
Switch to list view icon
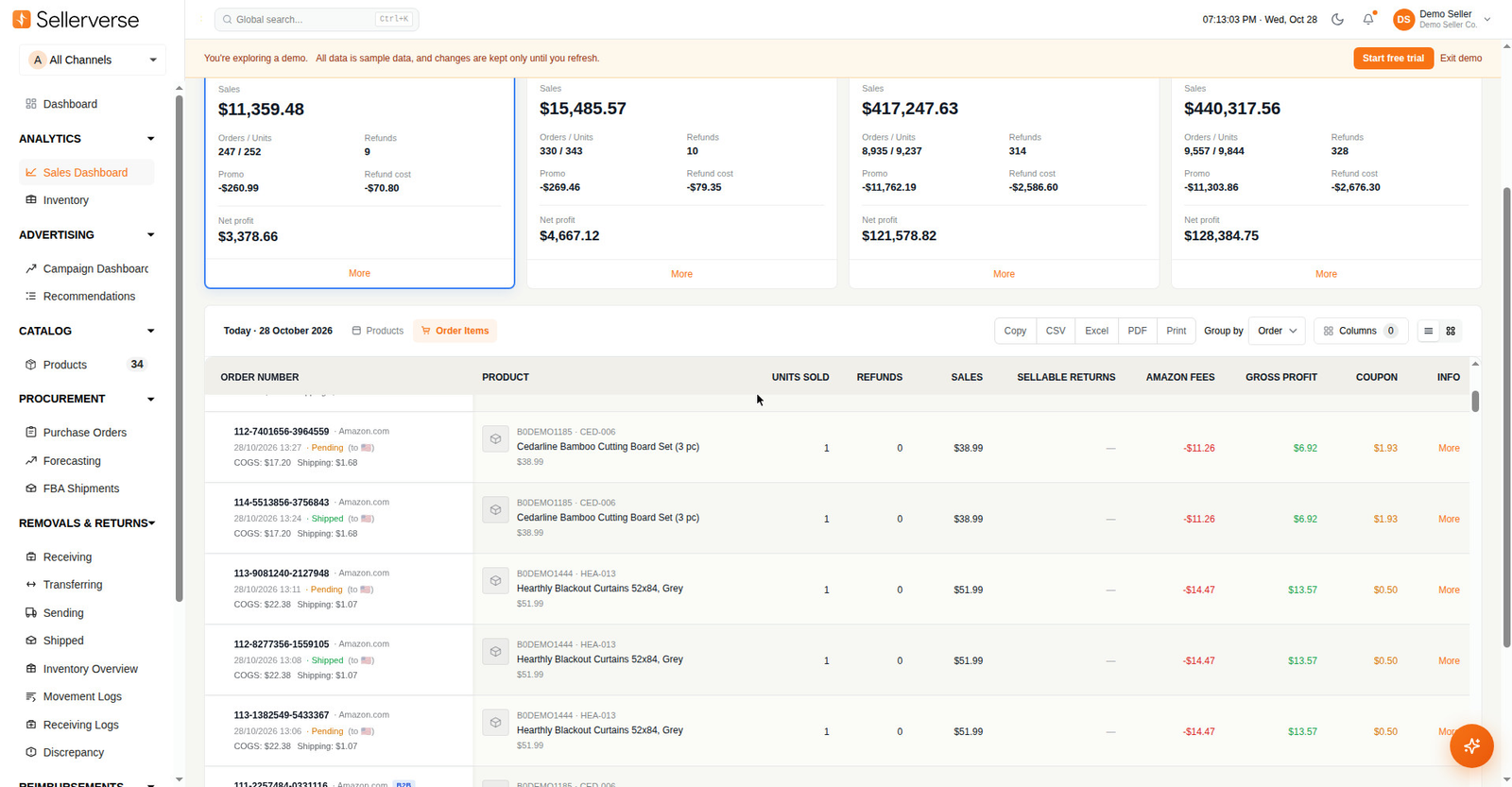[1428, 331]
